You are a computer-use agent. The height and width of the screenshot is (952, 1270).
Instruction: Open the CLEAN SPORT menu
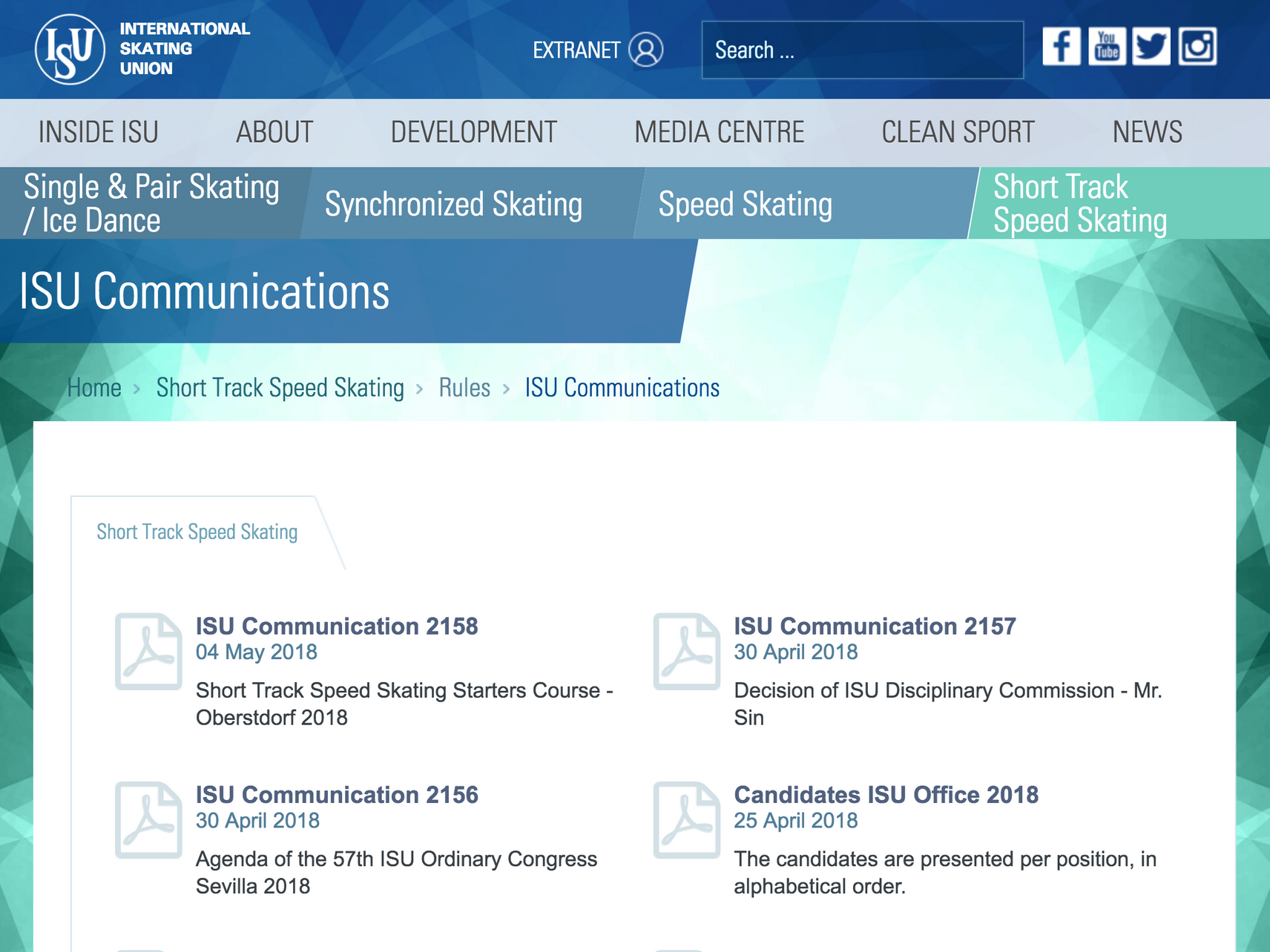pyautogui.click(x=958, y=133)
